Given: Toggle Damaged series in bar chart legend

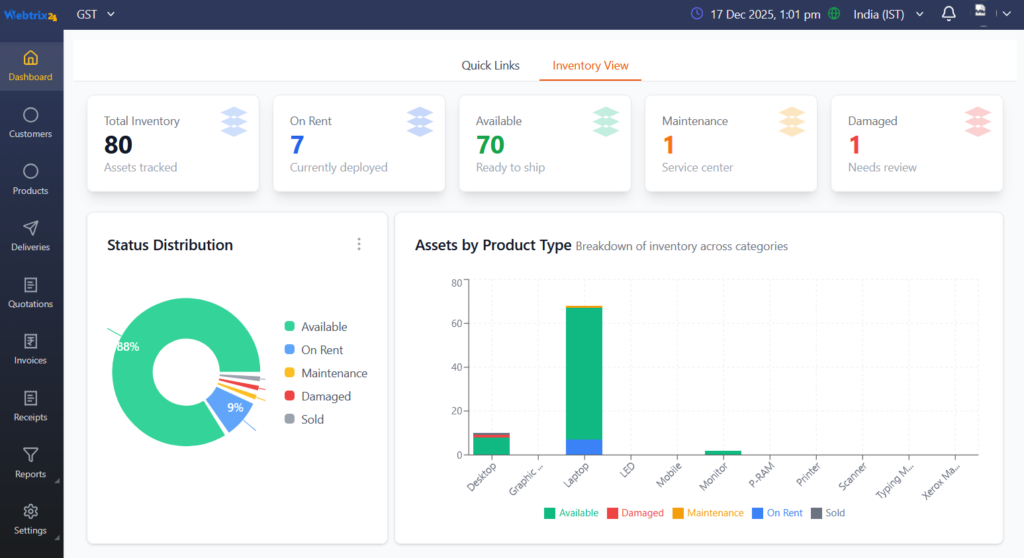Looking at the screenshot, I should pyautogui.click(x=634, y=513).
